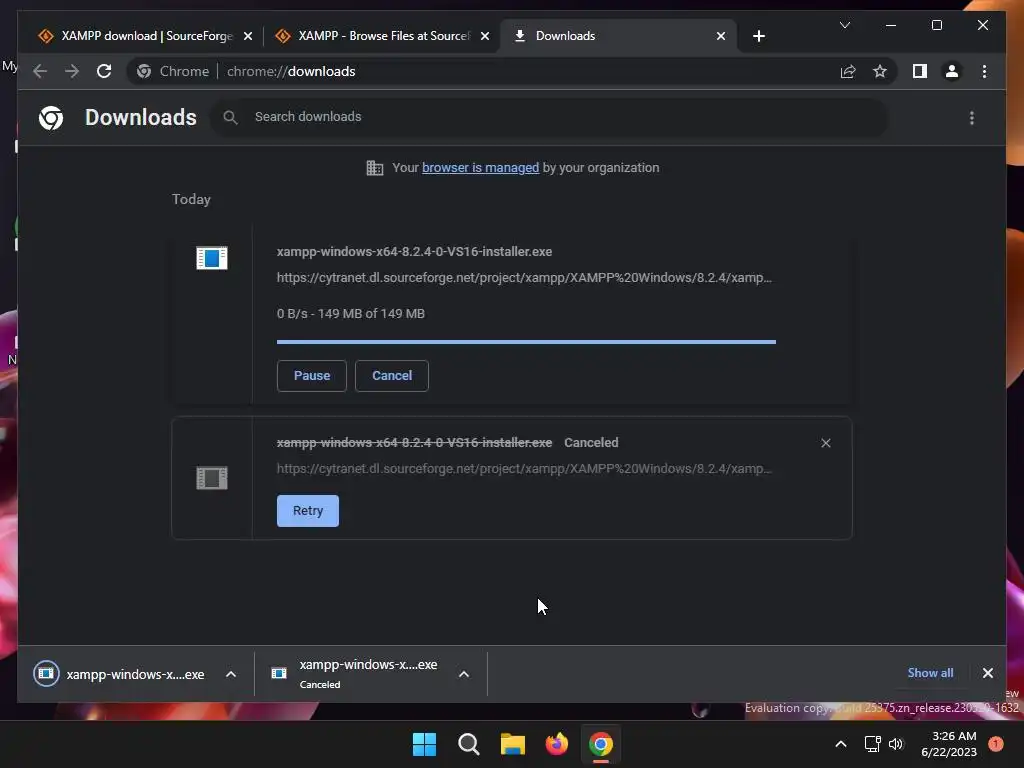Click the active download's installer file icon

tap(212, 258)
